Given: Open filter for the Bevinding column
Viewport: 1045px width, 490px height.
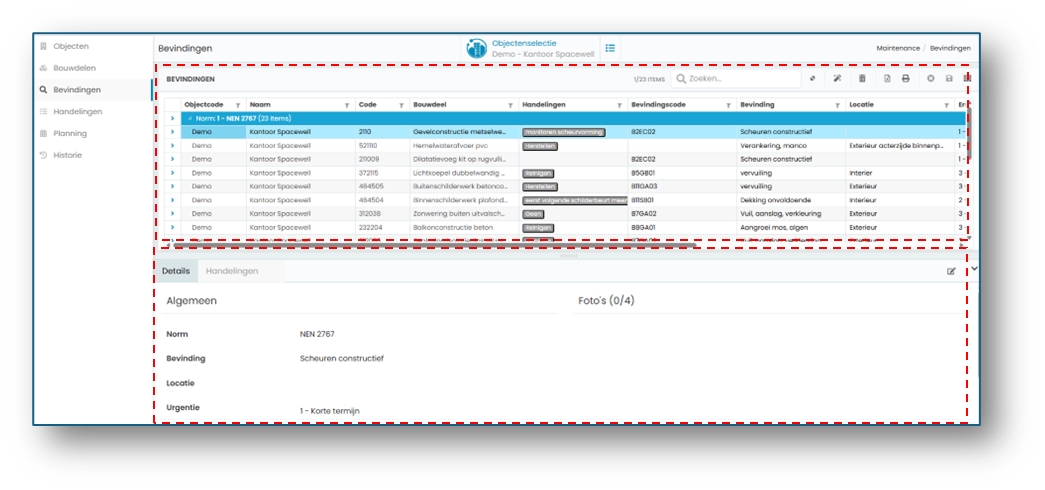Looking at the screenshot, I should [837, 105].
